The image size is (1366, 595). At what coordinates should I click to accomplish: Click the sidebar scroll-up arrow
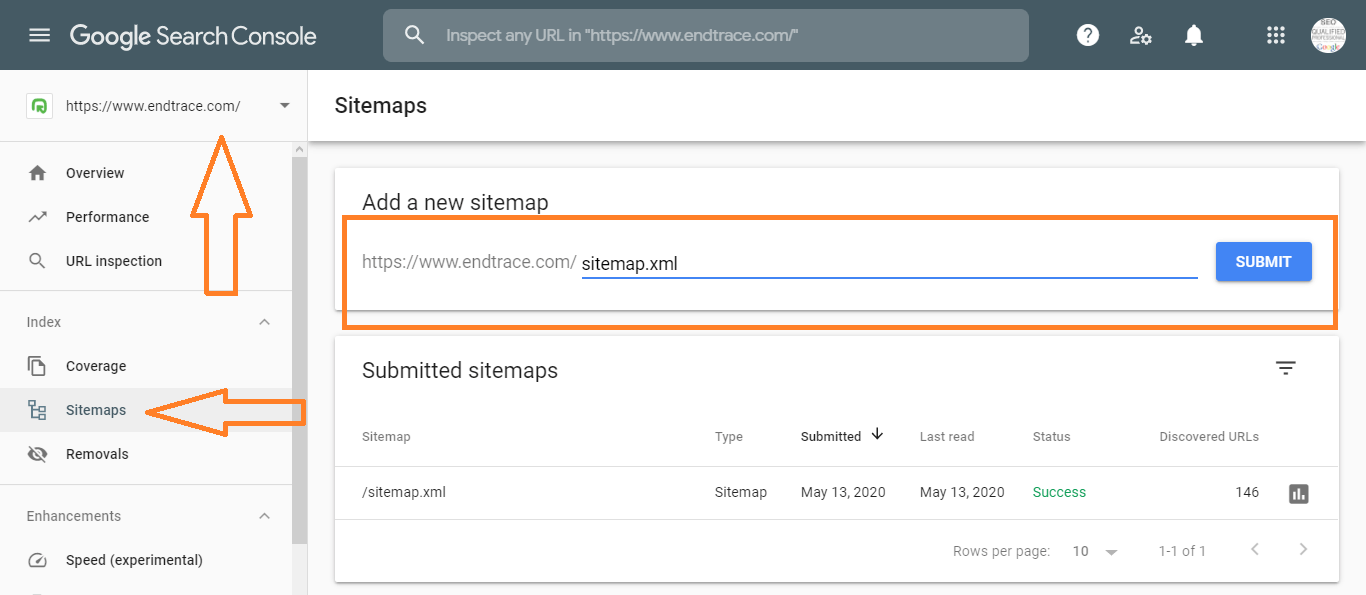click(x=299, y=150)
